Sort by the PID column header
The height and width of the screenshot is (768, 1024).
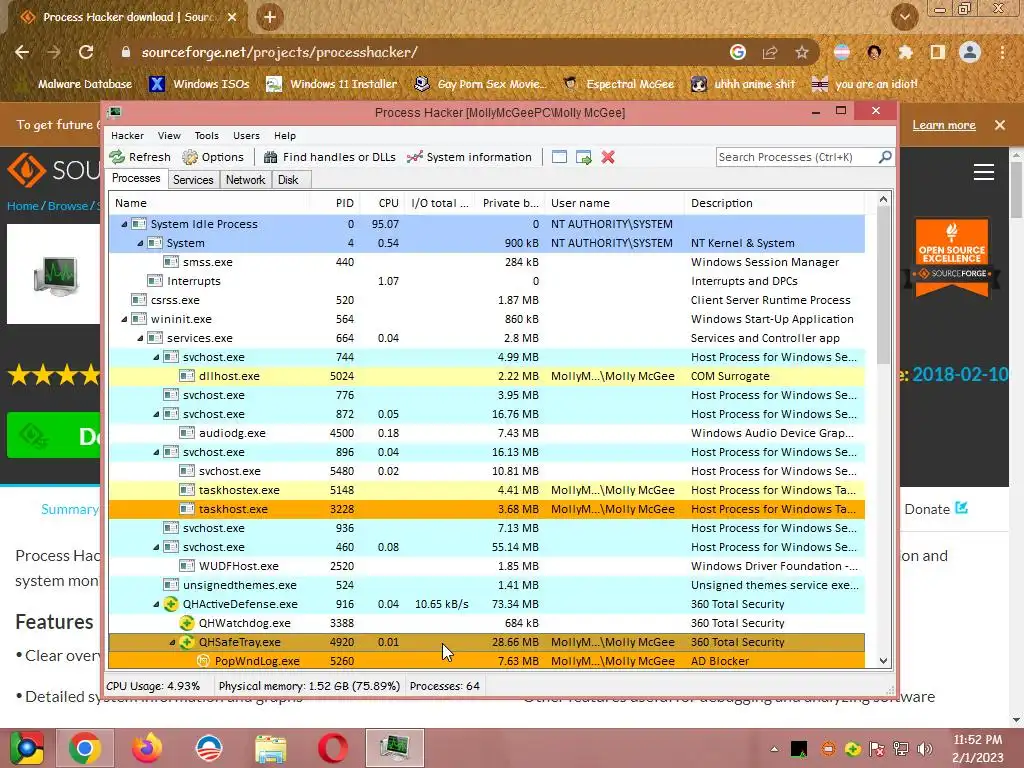334,203
